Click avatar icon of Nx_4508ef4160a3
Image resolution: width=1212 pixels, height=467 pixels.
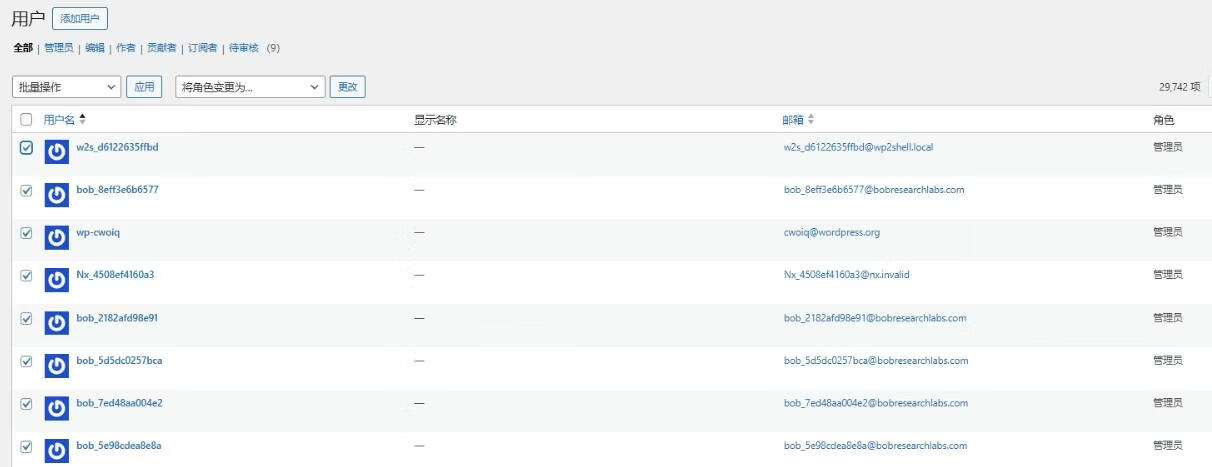(57, 280)
